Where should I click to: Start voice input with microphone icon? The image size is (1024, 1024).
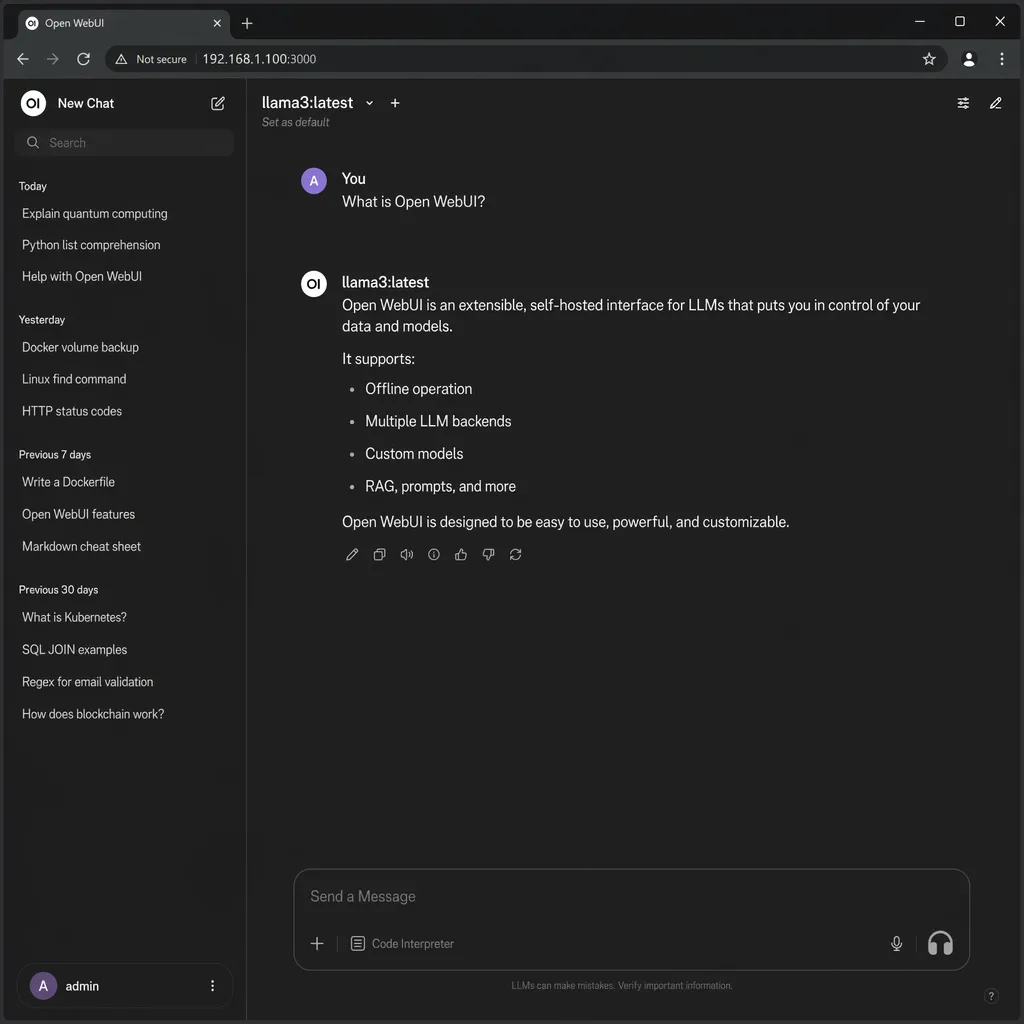click(x=897, y=943)
